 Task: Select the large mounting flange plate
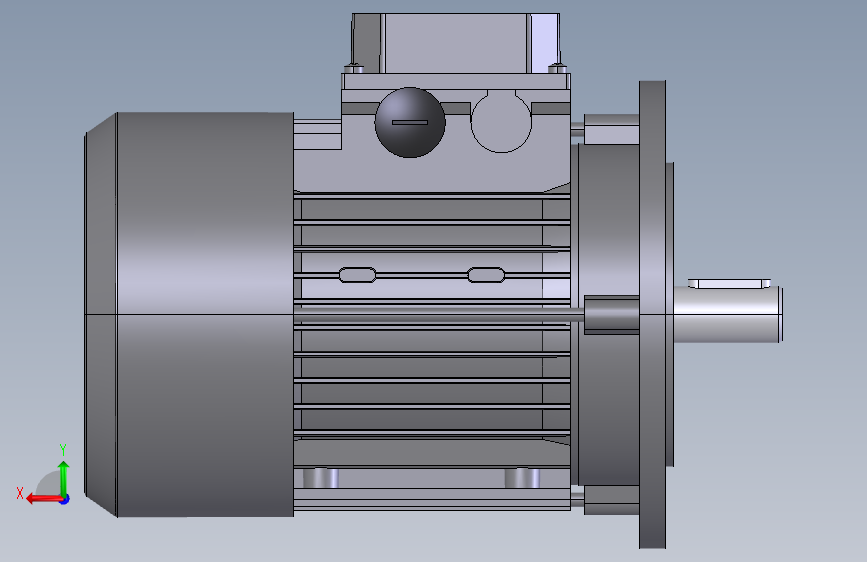(652, 315)
